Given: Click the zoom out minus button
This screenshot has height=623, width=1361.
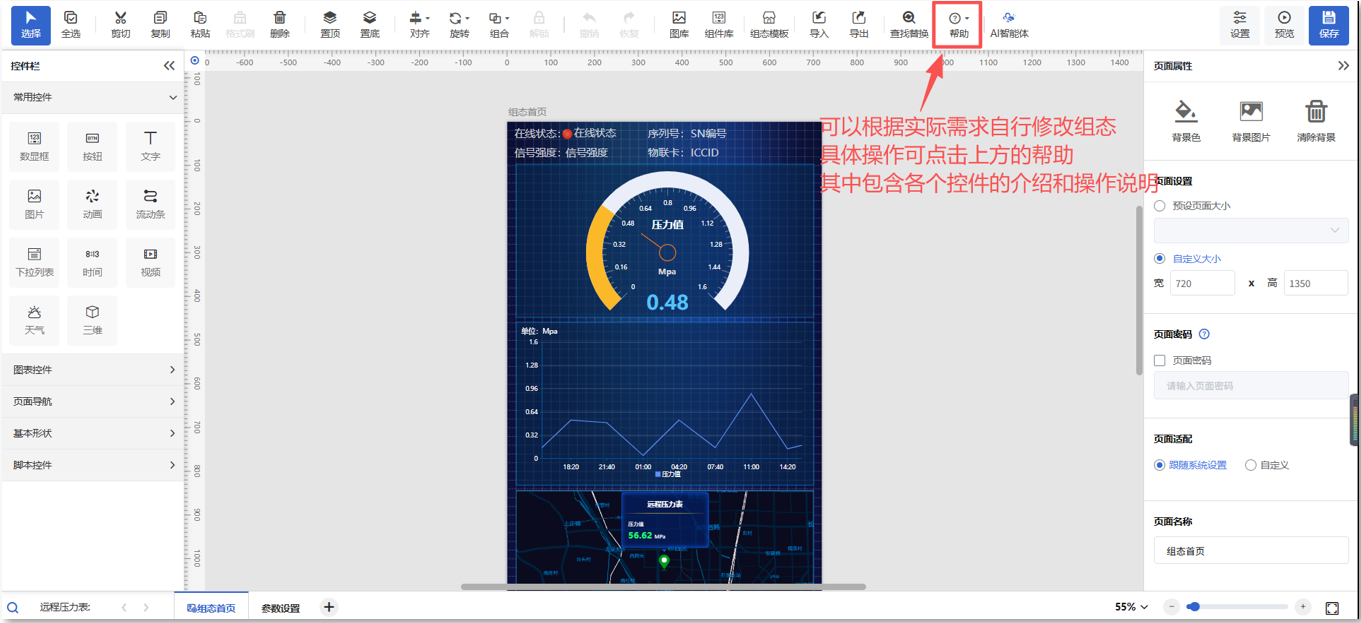Looking at the screenshot, I should tap(1172, 607).
